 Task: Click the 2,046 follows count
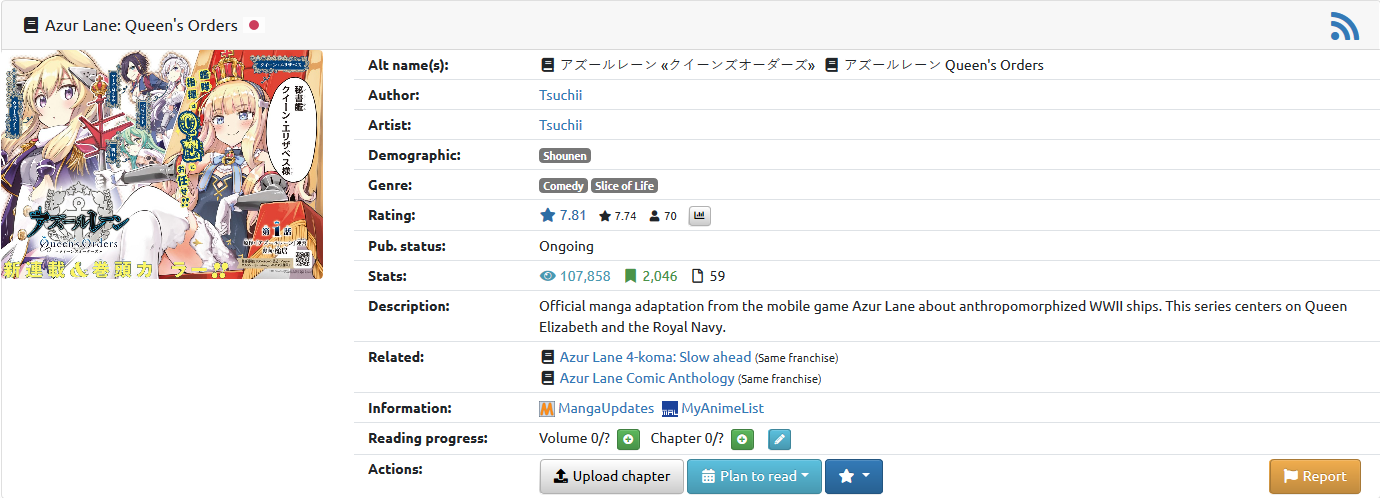pos(659,276)
